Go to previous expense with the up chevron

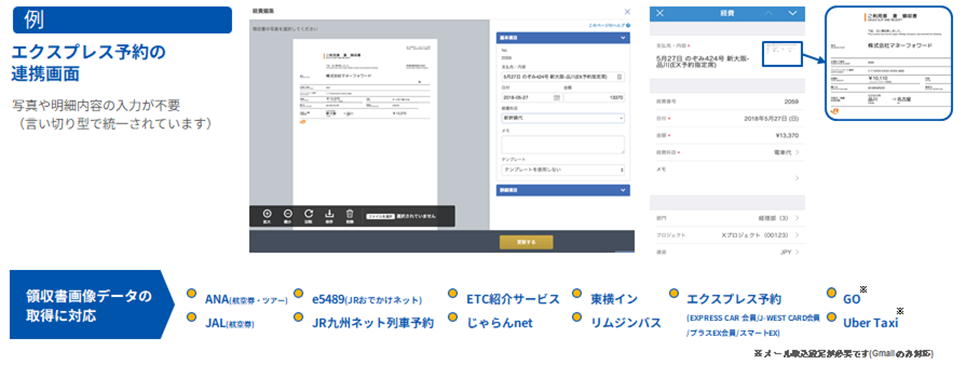769,12
